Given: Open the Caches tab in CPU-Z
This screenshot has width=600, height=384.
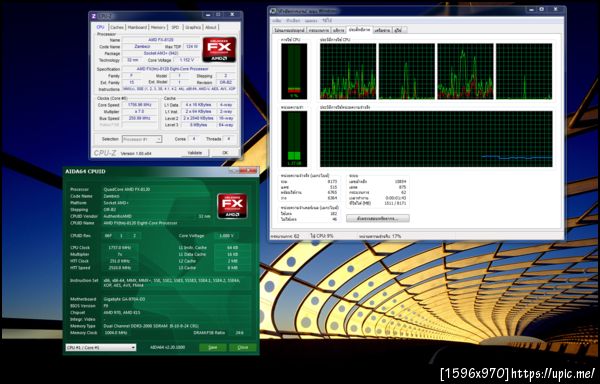Looking at the screenshot, I should [x=117, y=28].
